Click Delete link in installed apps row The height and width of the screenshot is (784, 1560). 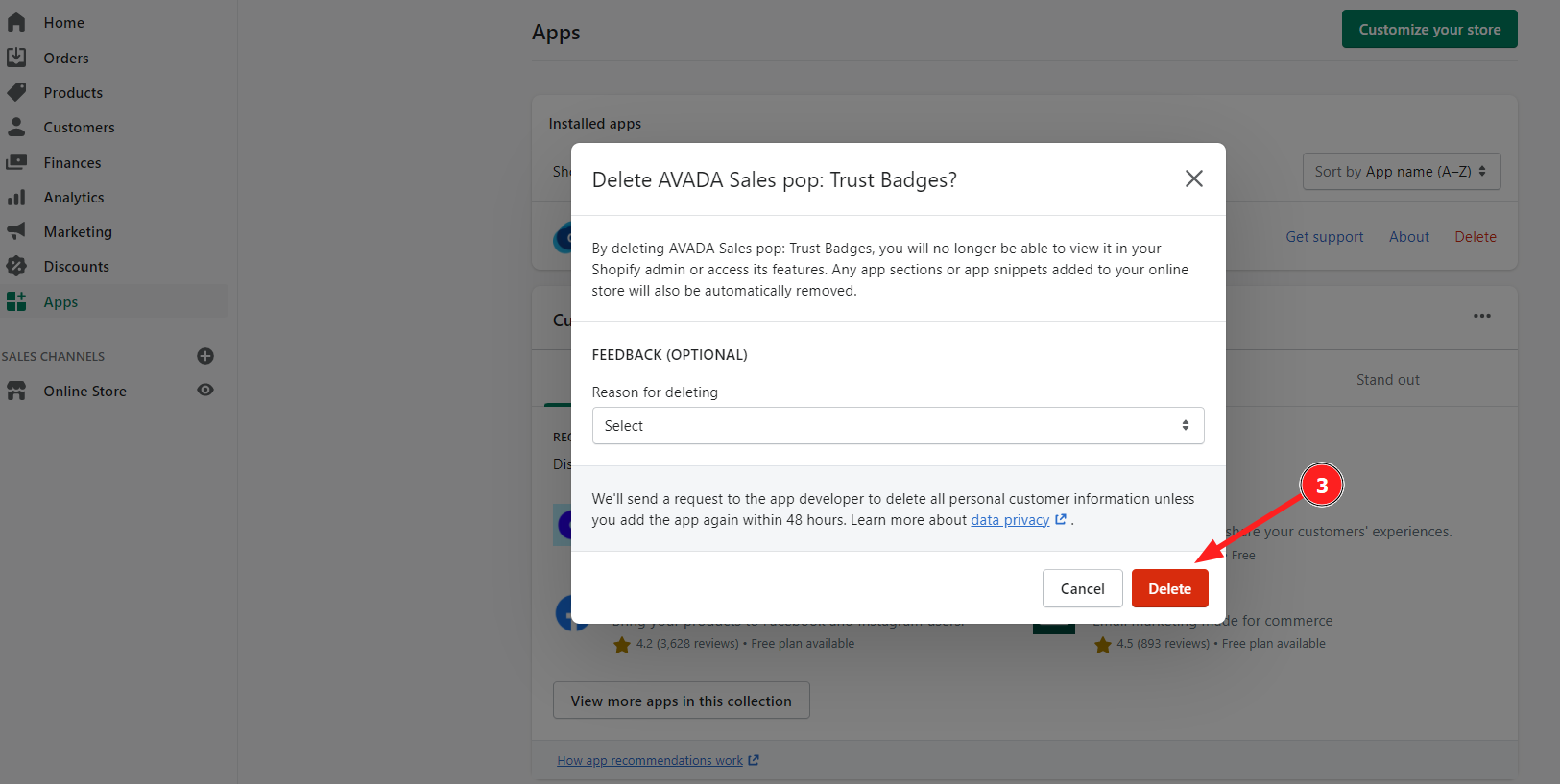(x=1475, y=236)
